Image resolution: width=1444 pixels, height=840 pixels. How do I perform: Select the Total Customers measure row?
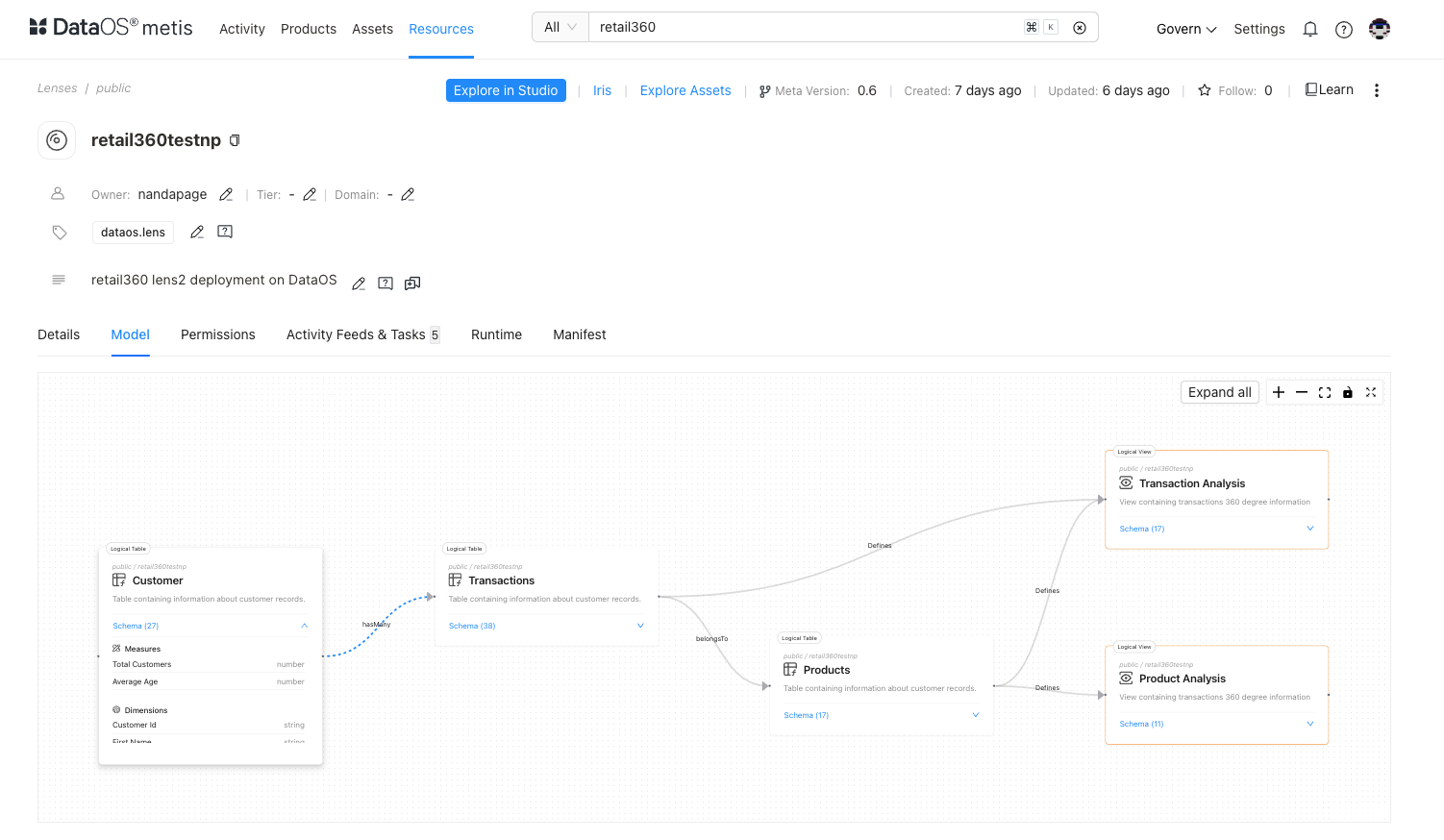click(209, 664)
